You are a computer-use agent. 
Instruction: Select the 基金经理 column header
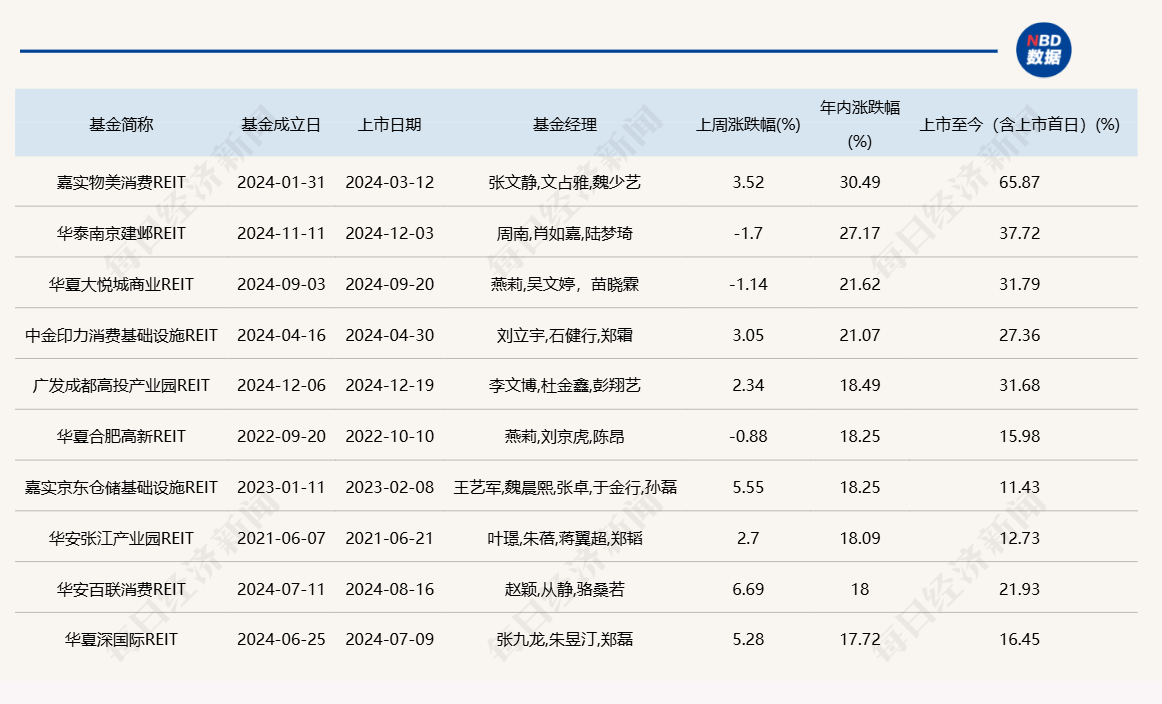tap(564, 125)
